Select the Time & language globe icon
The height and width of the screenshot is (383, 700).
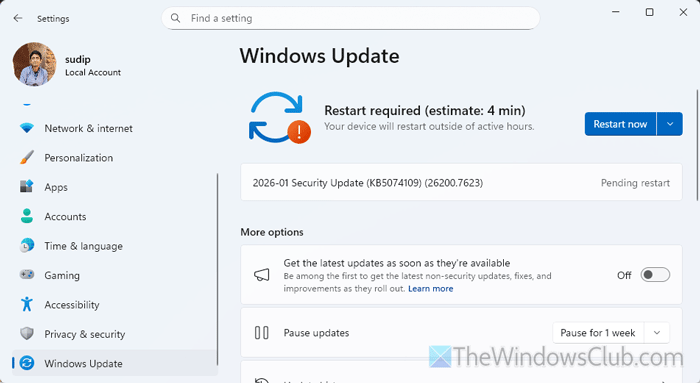(x=27, y=246)
